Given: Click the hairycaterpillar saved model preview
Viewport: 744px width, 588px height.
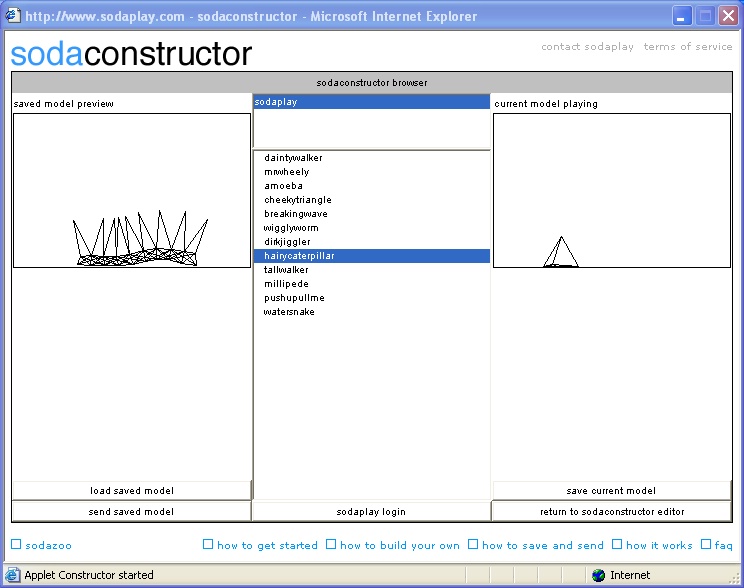Looking at the screenshot, I should click(x=132, y=190).
